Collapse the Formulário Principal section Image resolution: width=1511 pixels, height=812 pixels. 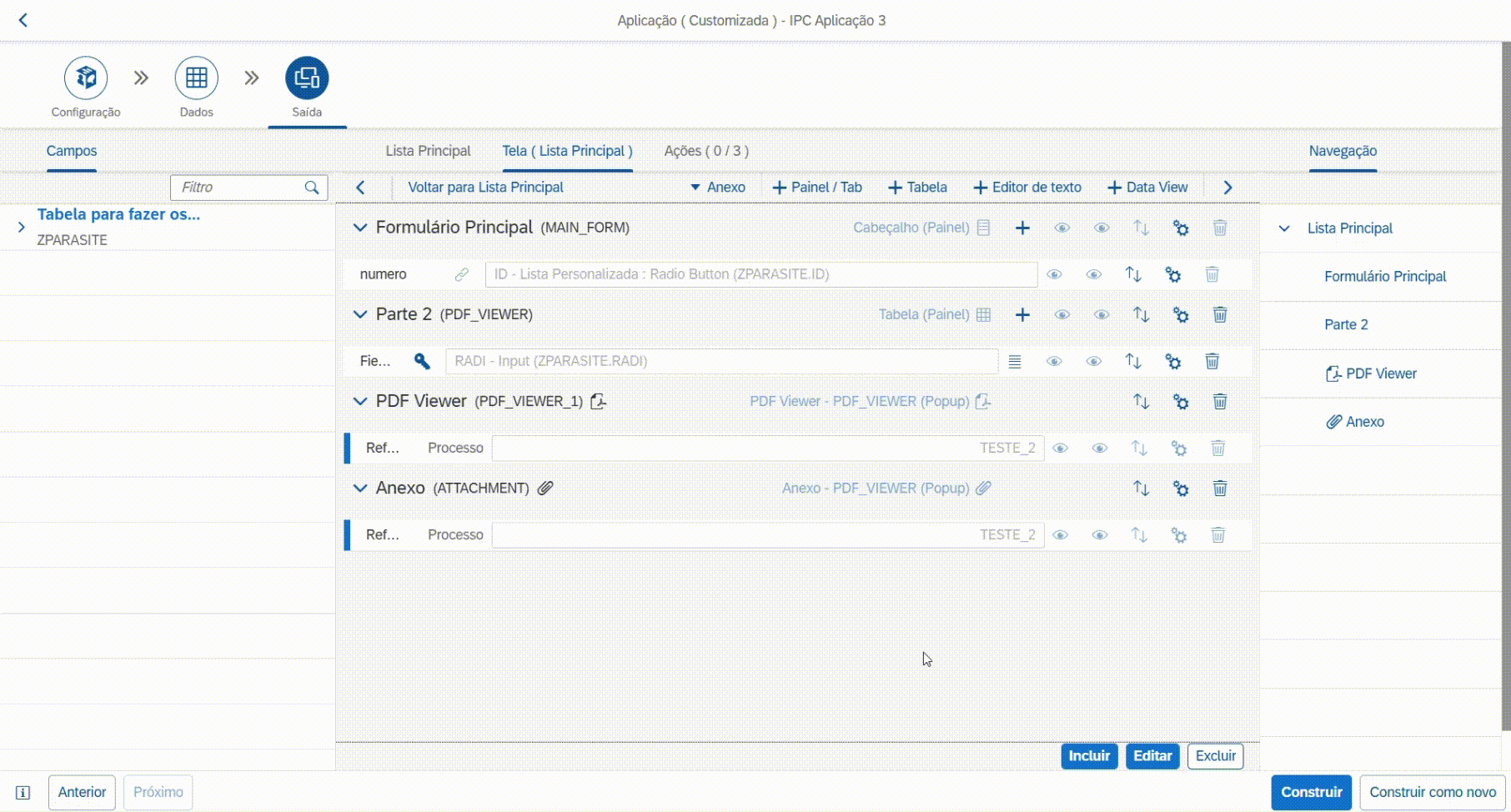(360, 228)
